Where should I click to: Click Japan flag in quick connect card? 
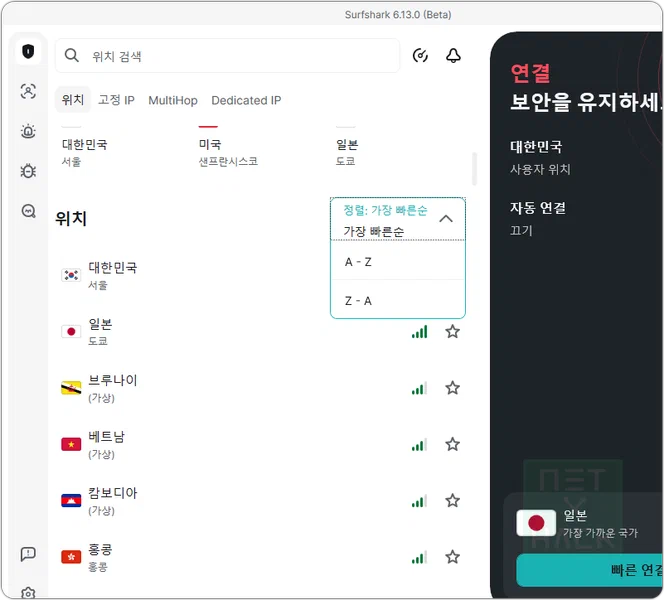(x=536, y=523)
